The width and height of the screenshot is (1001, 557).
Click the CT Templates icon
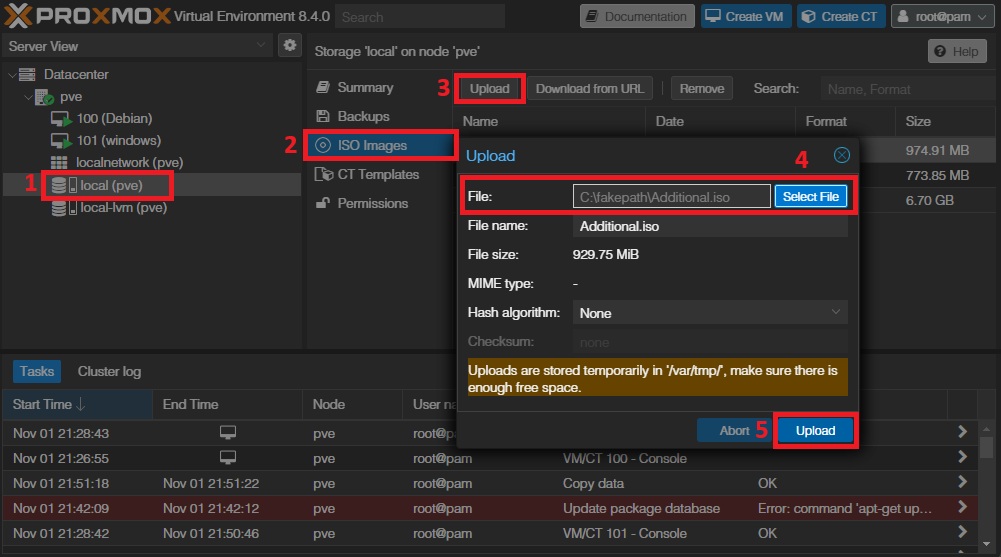click(324, 174)
